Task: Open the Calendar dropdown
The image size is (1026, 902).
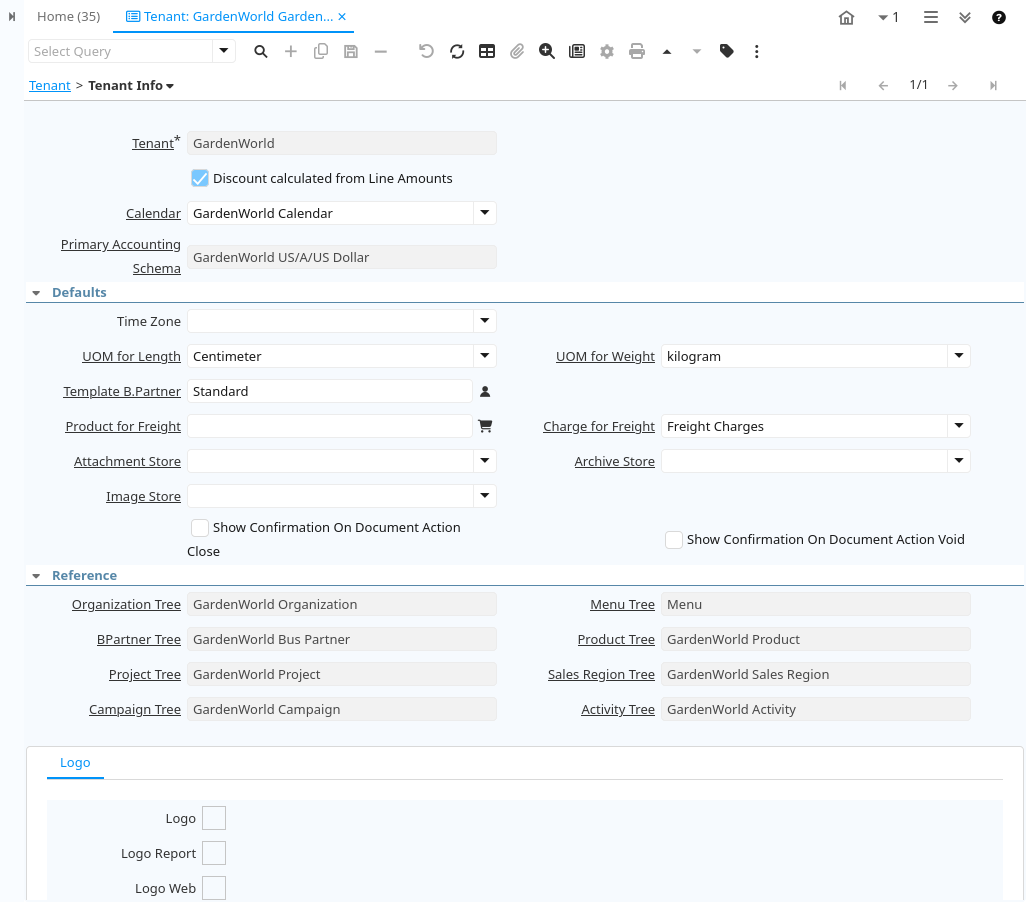Action: pos(484,213)
